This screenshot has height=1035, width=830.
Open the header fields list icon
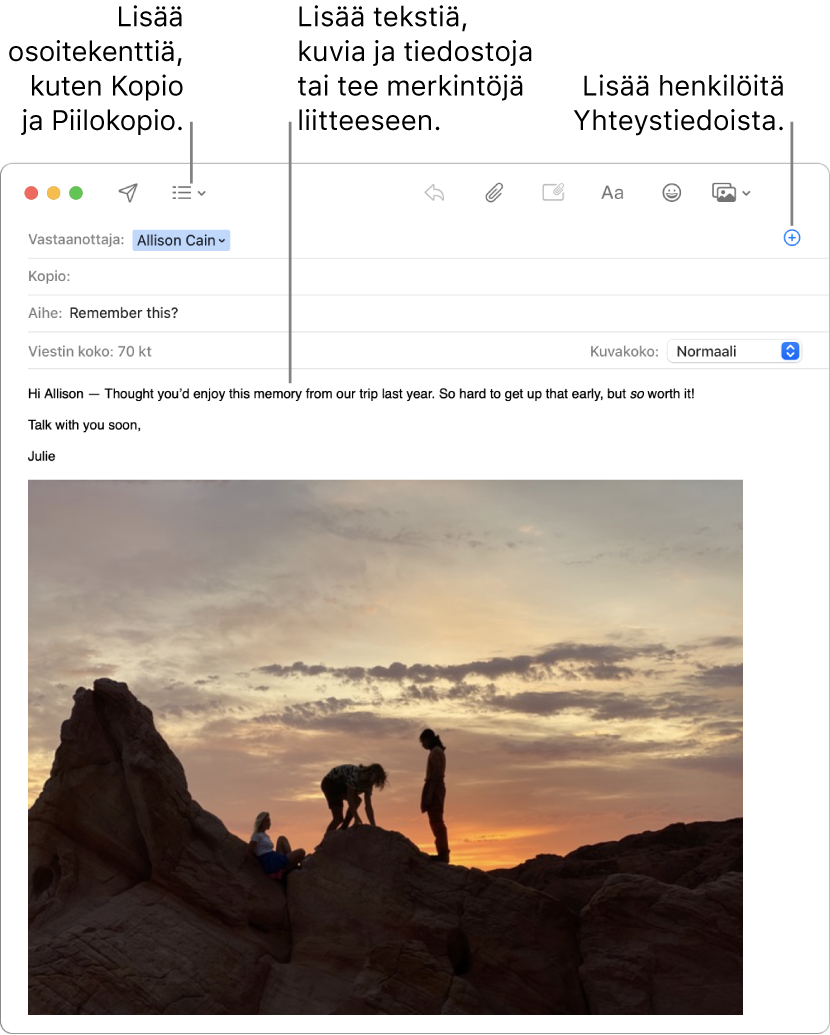(x=182, y=193)
